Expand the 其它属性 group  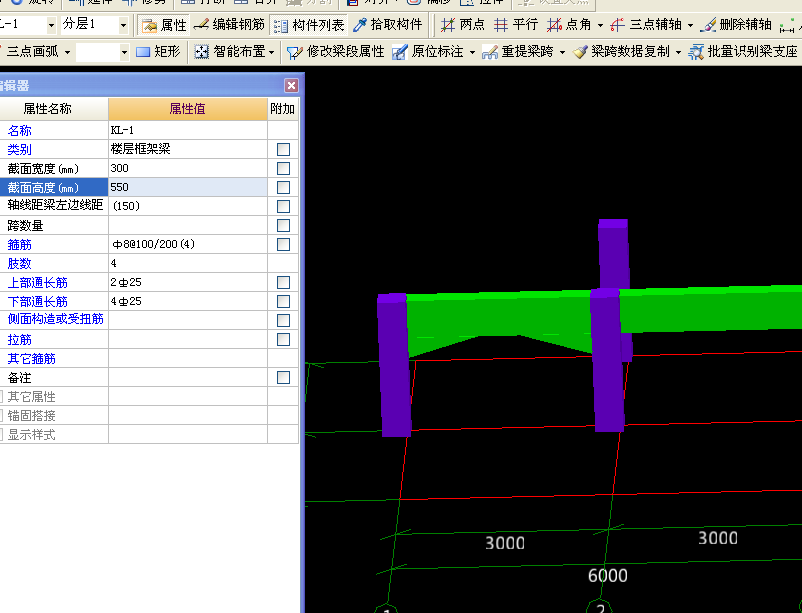tap(1, 396)
